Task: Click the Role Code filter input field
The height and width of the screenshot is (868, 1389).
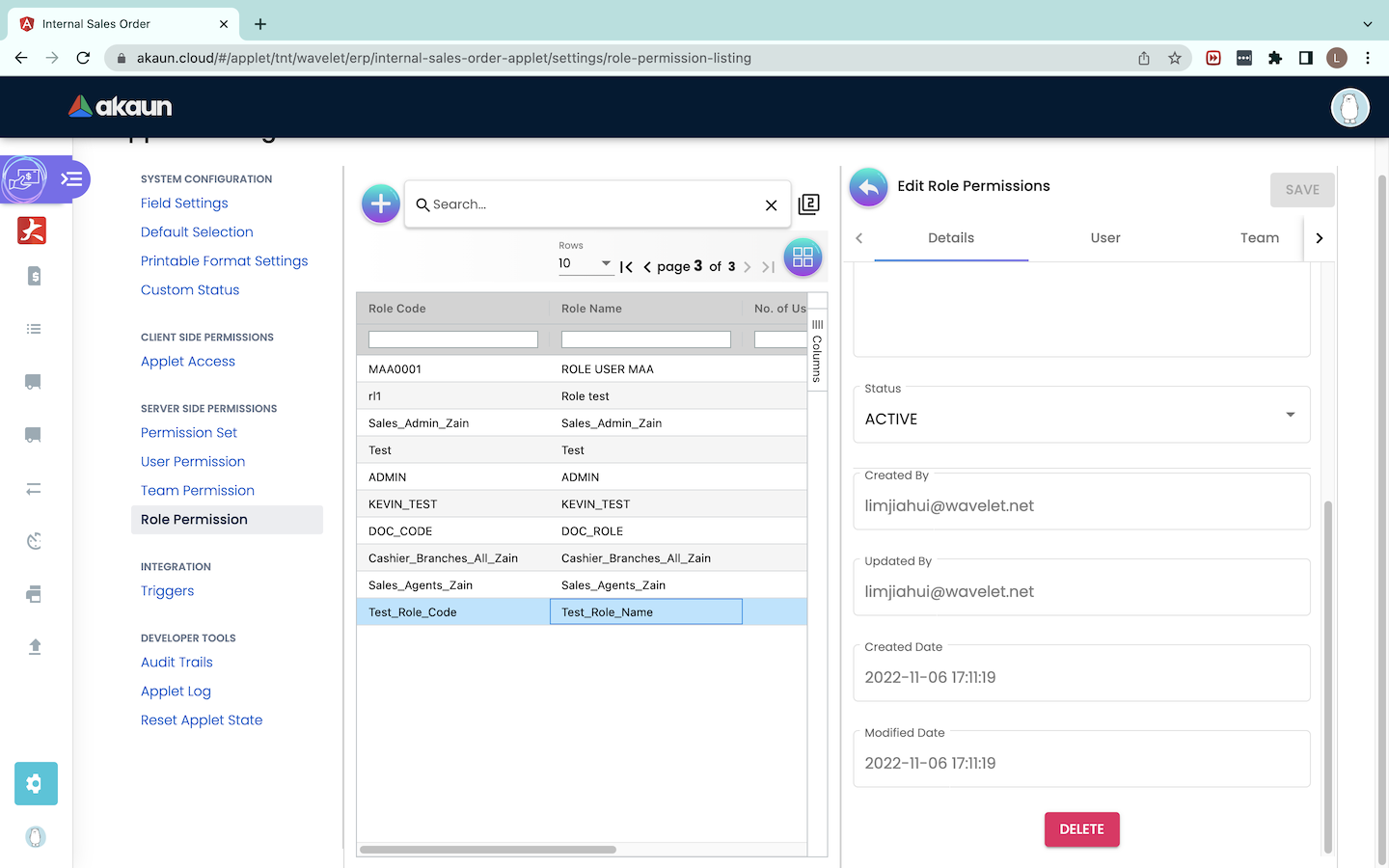Action: [452, 339]
